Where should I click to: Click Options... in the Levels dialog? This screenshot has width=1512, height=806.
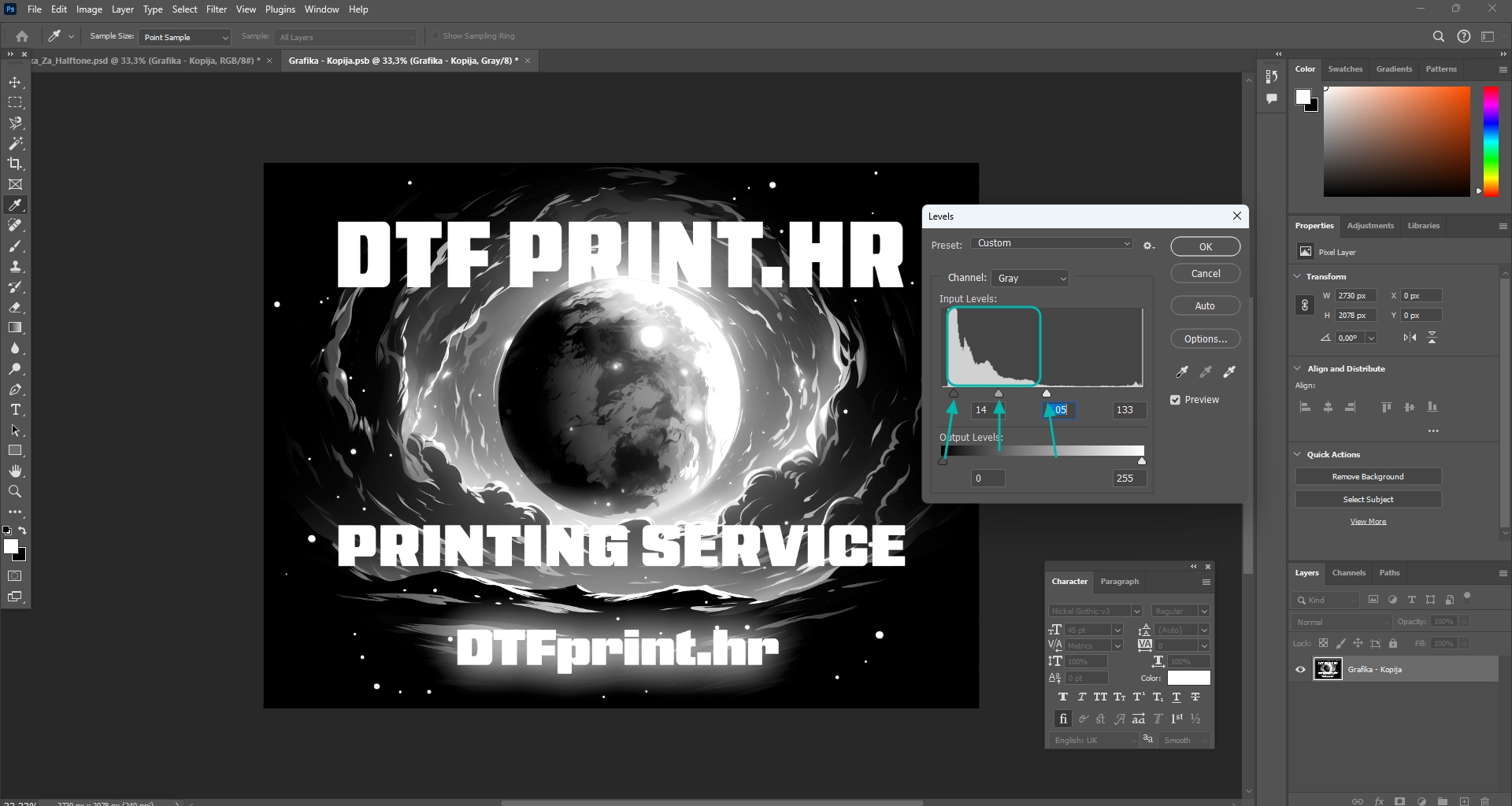point(1206,338)
